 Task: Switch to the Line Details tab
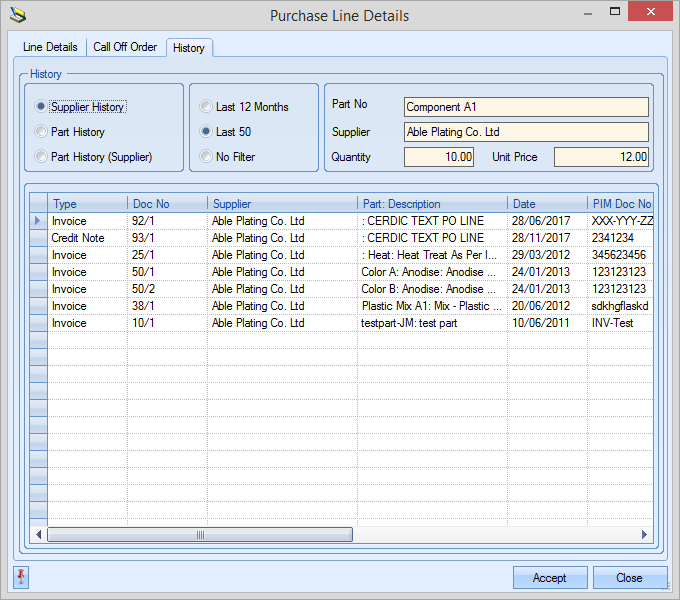tap(50, 47)
